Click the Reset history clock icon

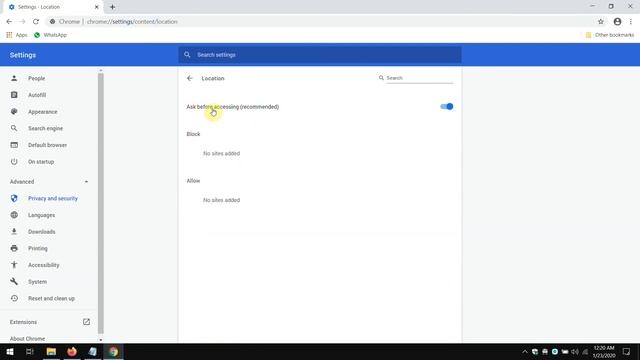14,298
